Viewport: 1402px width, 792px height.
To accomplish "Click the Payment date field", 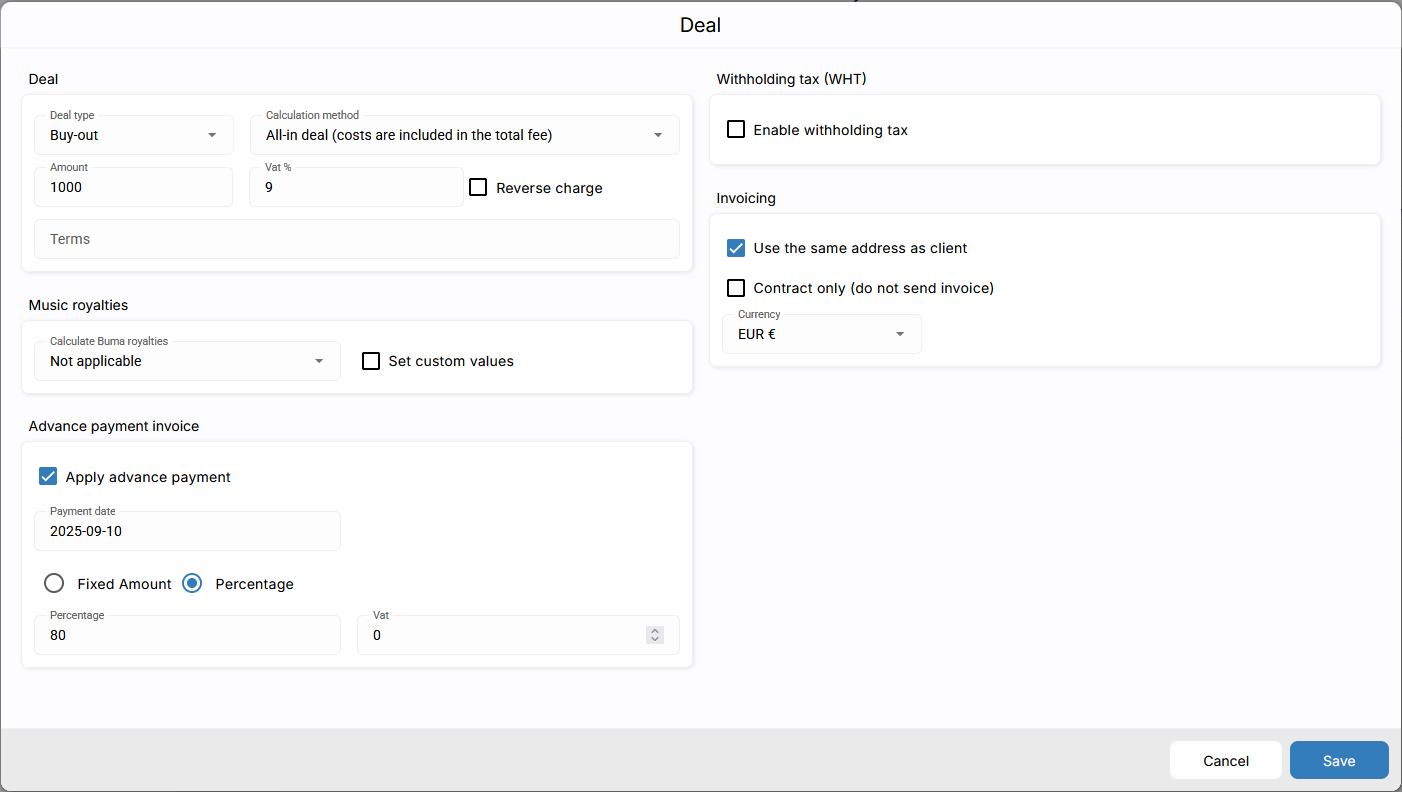I will pos(187,531).
